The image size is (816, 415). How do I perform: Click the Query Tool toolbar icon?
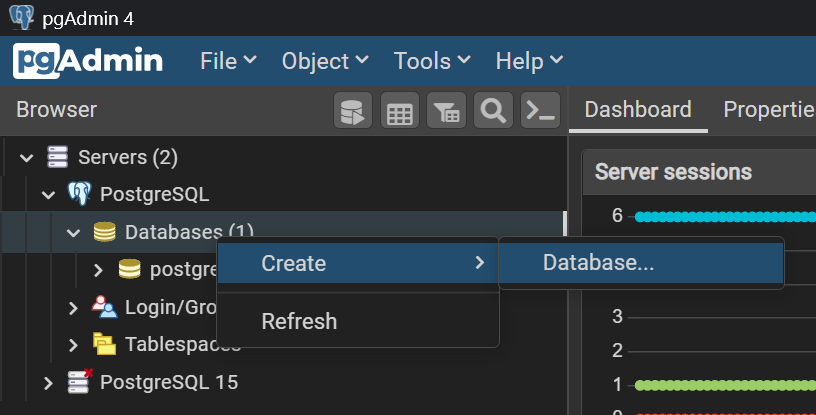(353, 111)
